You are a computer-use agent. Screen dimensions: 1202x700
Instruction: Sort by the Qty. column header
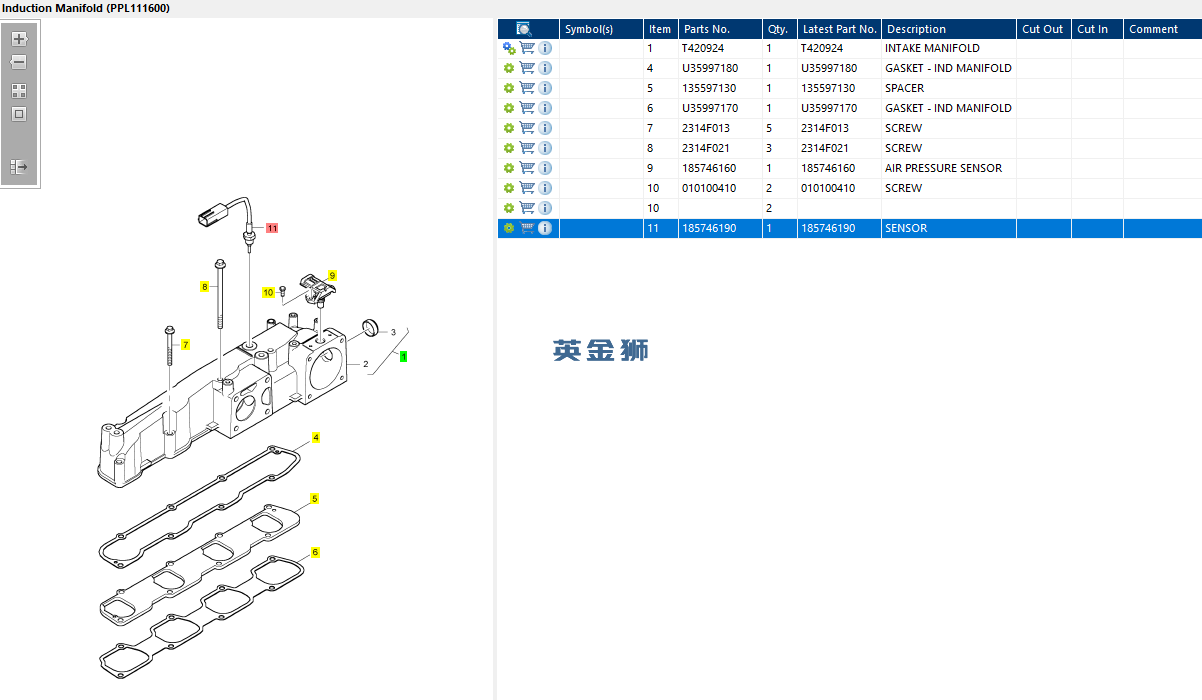[x=780, y=29]
